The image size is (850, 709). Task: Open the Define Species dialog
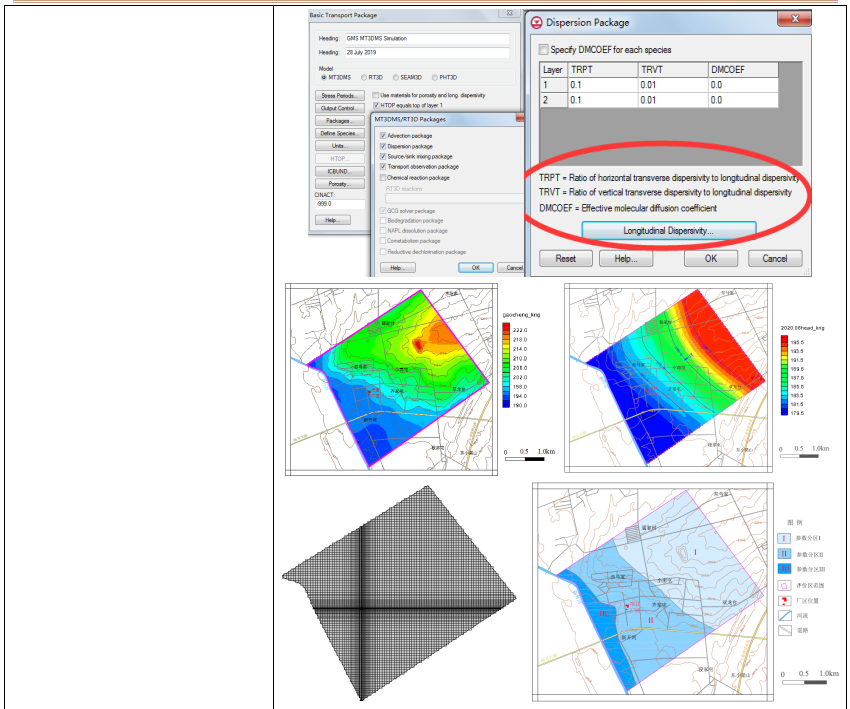[x=338, y=133]
